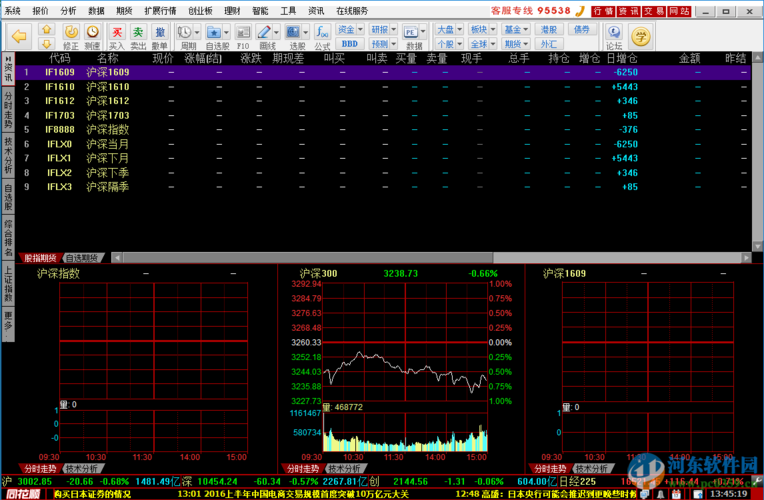Click the red 资讯 button
The width and height of the screenshot is (764, 500).
tap(629, 11)
